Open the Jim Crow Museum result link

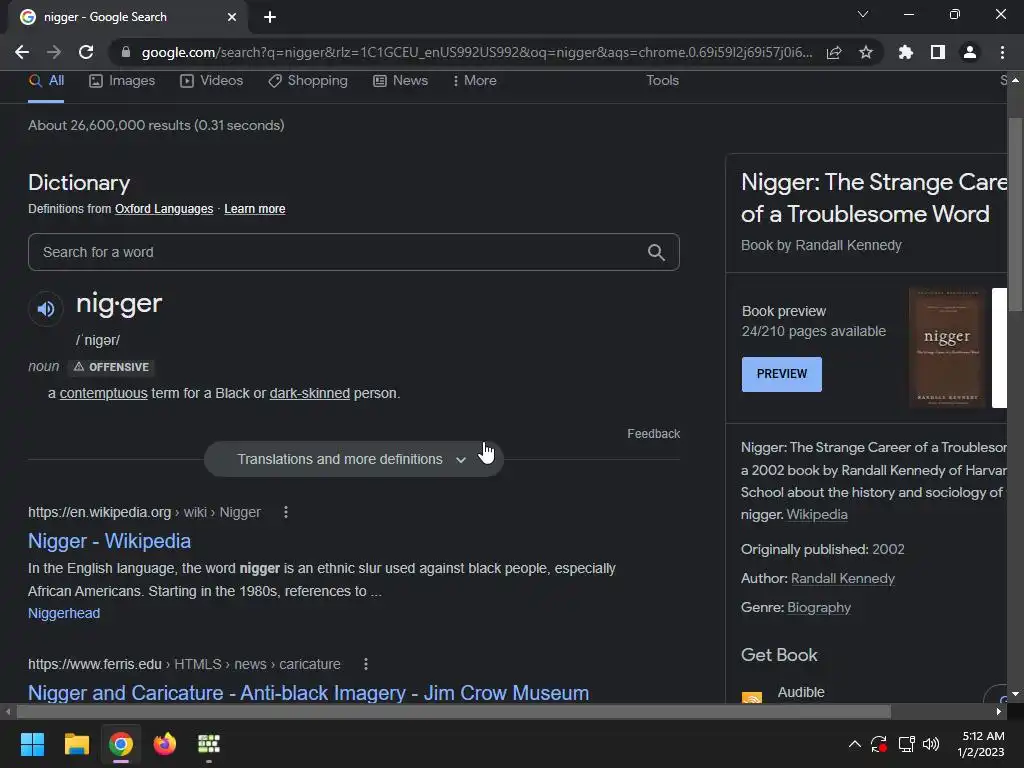(308, 692)
